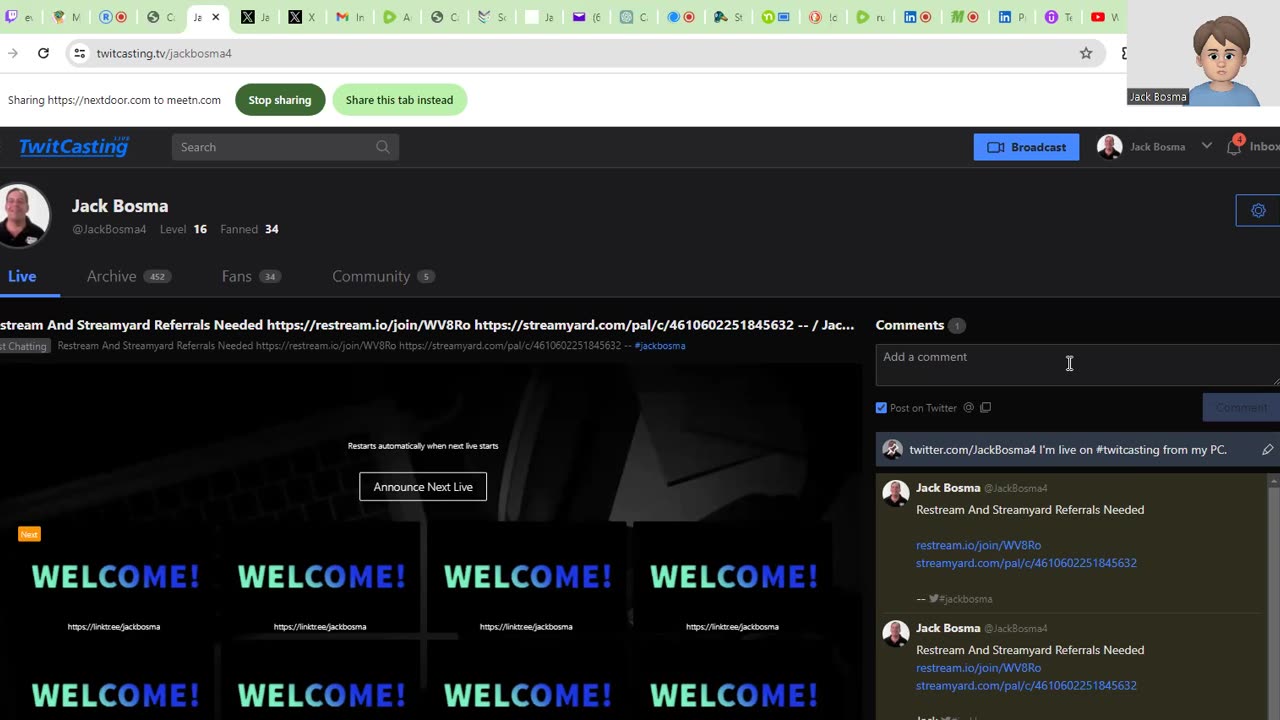Click the camera icon on the Broadcast button
1280x720 pixels.
[x=995, y=147]
